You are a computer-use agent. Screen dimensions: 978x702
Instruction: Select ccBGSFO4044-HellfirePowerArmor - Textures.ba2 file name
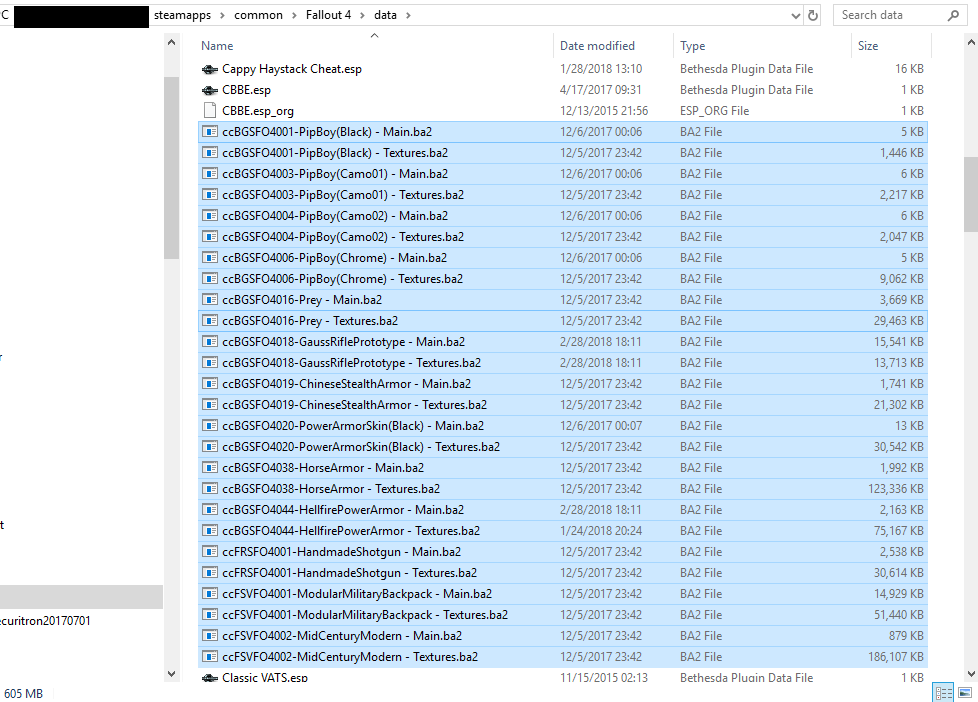click(x=351, y=531)
